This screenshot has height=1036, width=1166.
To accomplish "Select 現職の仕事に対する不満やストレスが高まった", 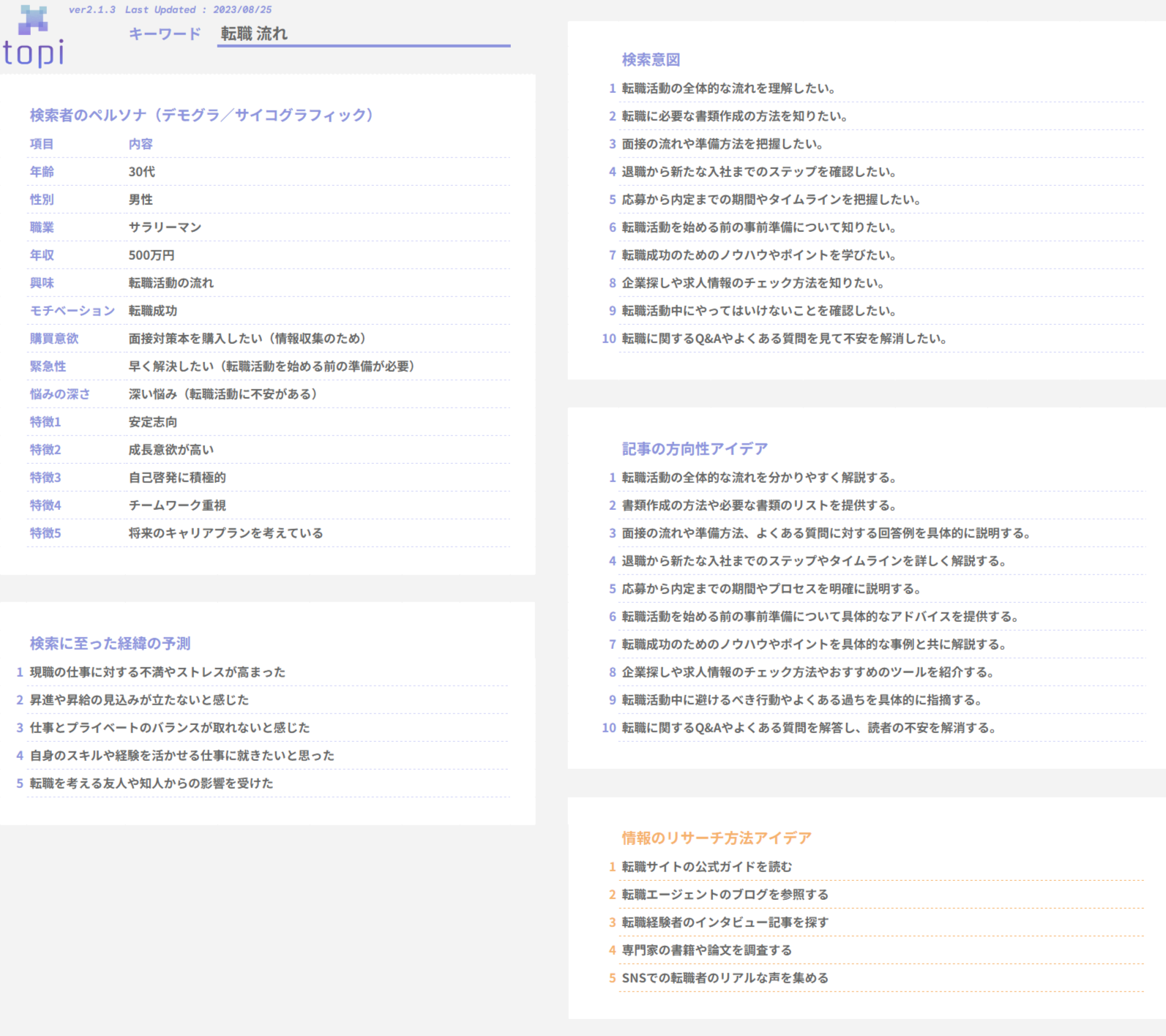I will click(157, 672).
